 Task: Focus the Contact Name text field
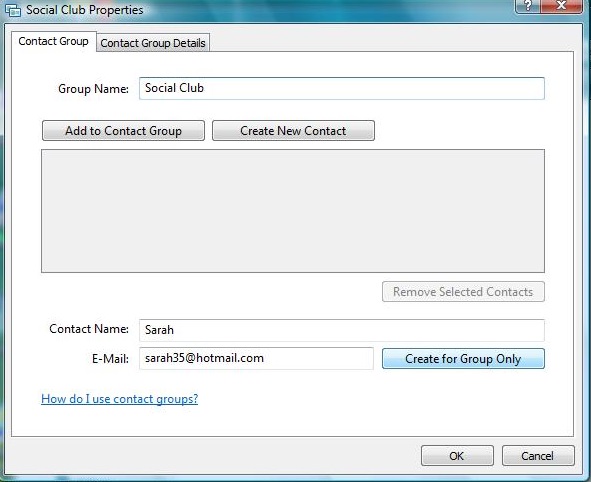point(341,330)
